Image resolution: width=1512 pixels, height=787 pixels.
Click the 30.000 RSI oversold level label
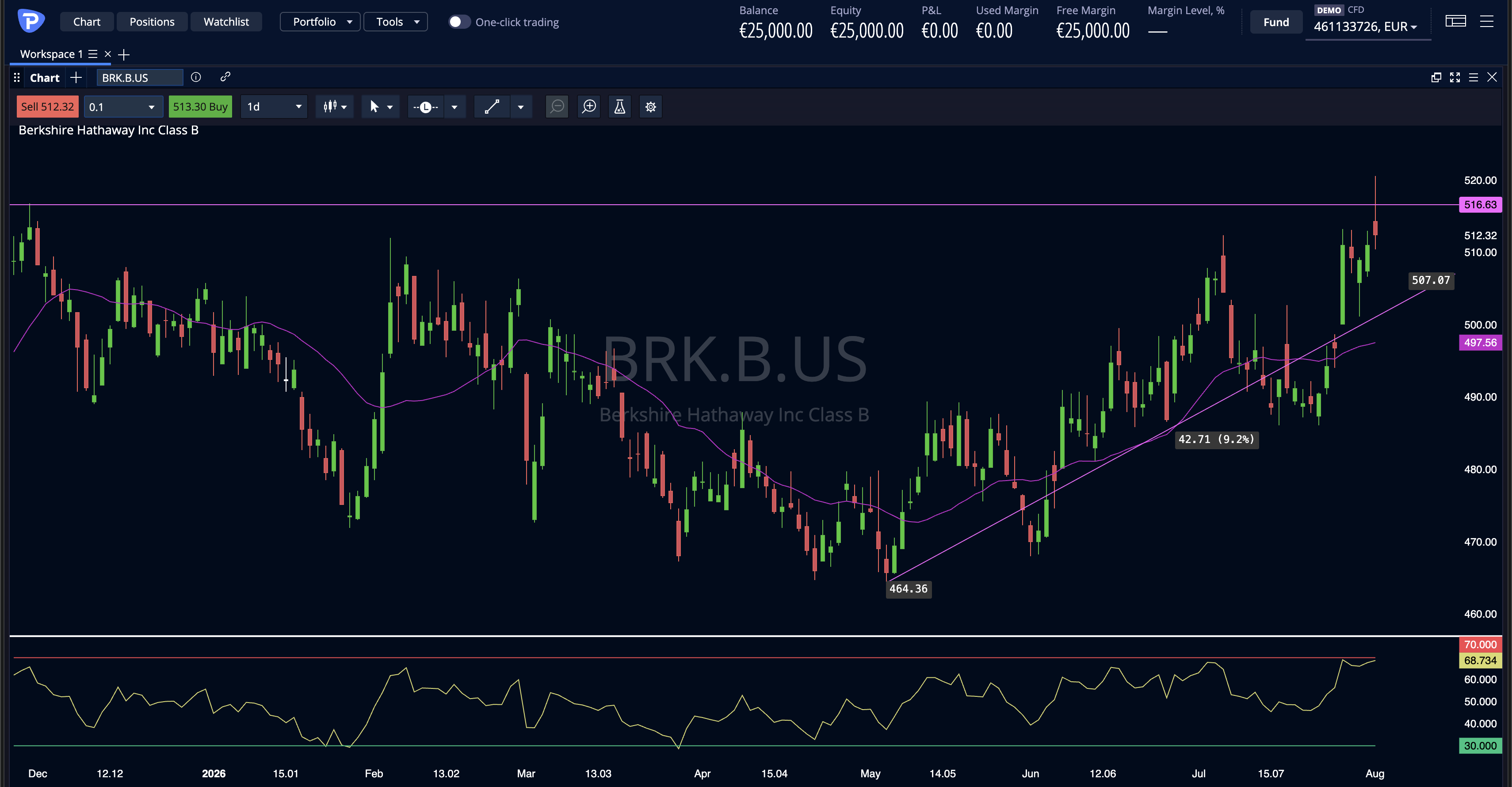[1480, 746]
